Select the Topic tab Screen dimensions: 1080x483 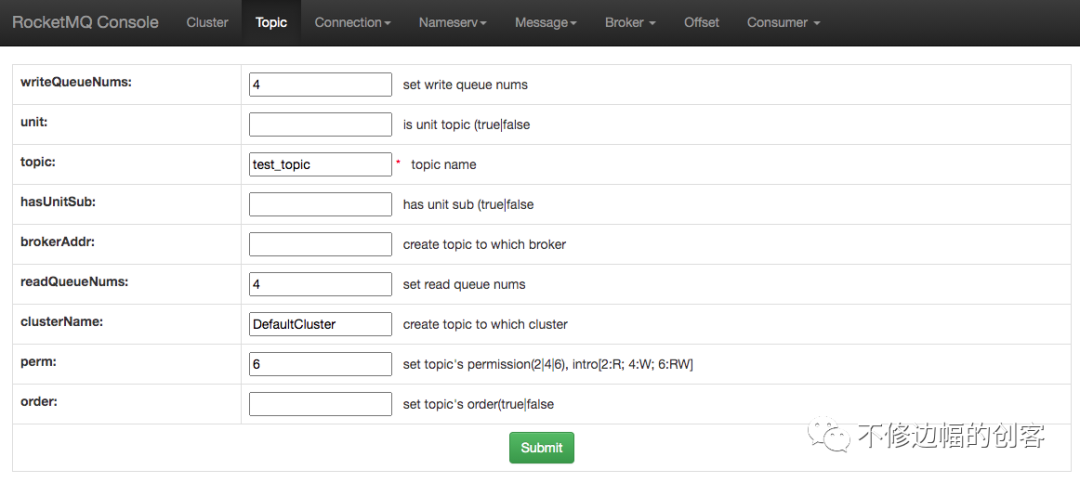coord(271,22)
